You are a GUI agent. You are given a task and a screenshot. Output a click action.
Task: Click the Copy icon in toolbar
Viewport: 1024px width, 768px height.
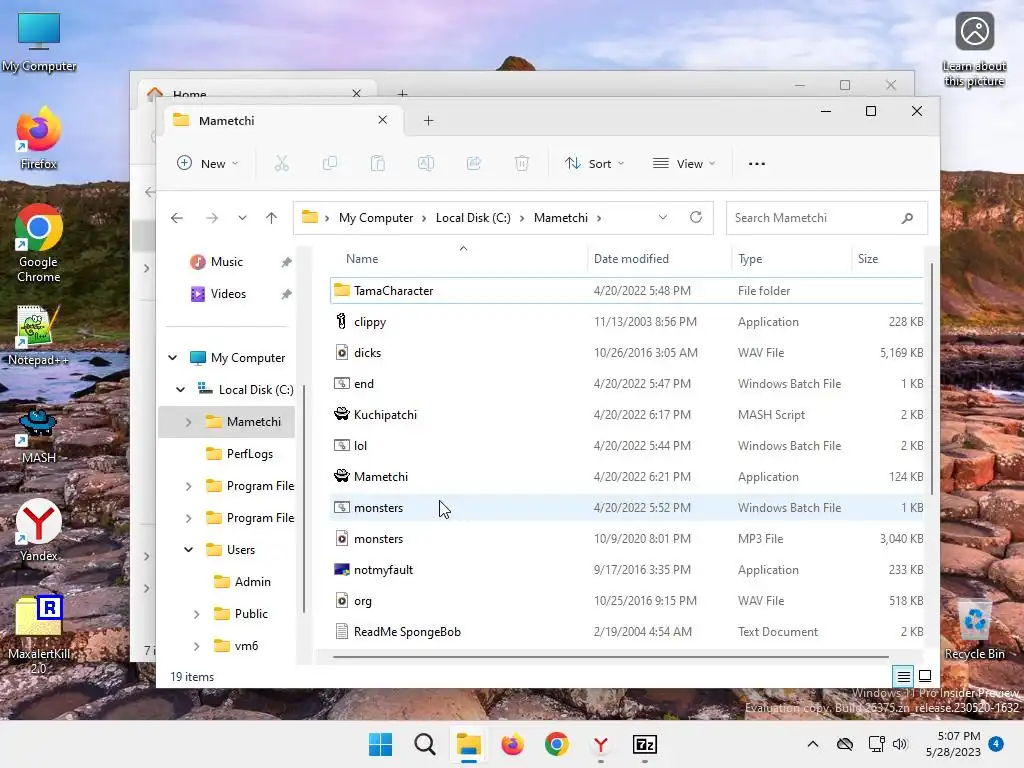click(x=330, y=163)
